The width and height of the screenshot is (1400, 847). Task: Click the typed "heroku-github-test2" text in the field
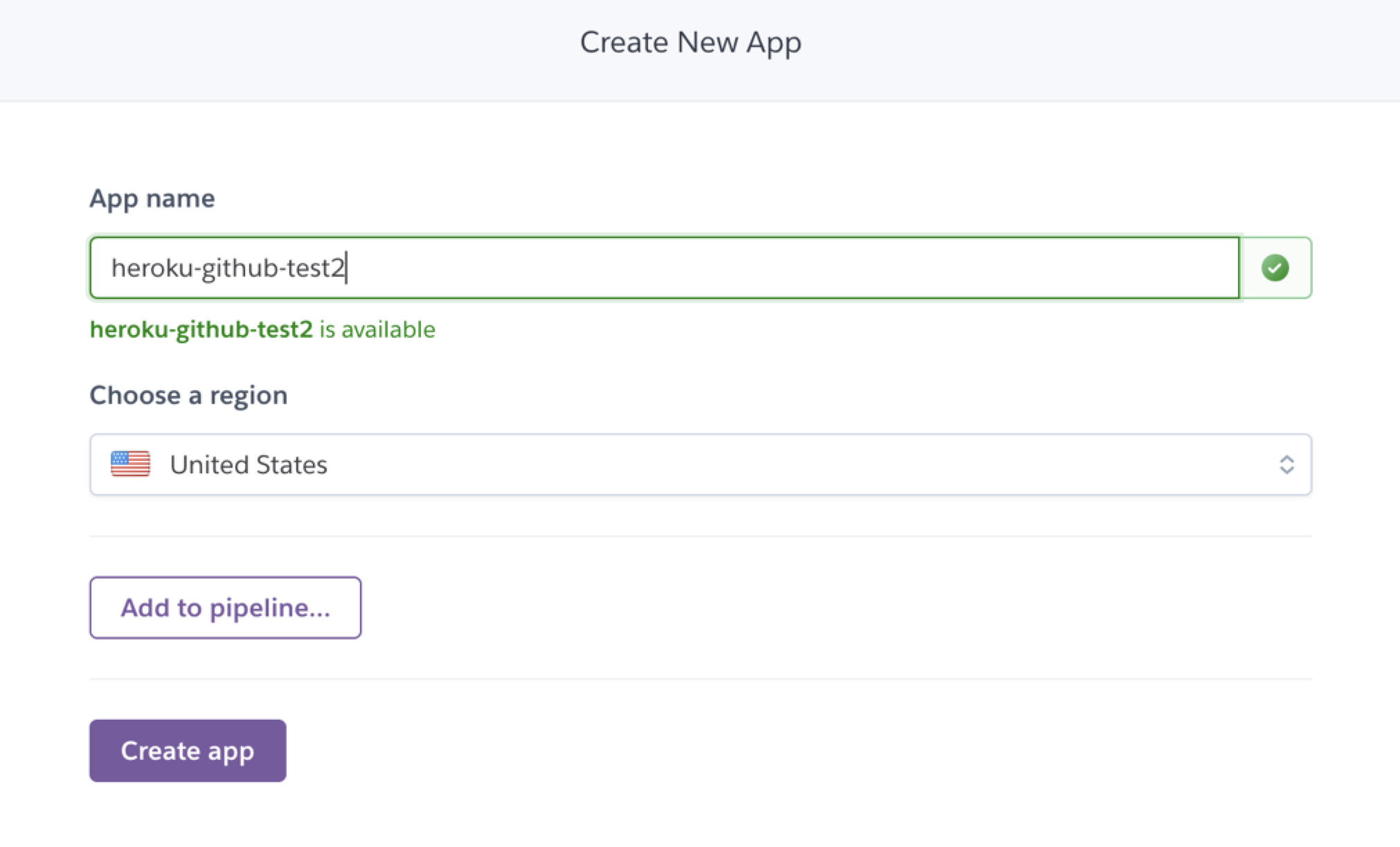(x=227, y=268)
